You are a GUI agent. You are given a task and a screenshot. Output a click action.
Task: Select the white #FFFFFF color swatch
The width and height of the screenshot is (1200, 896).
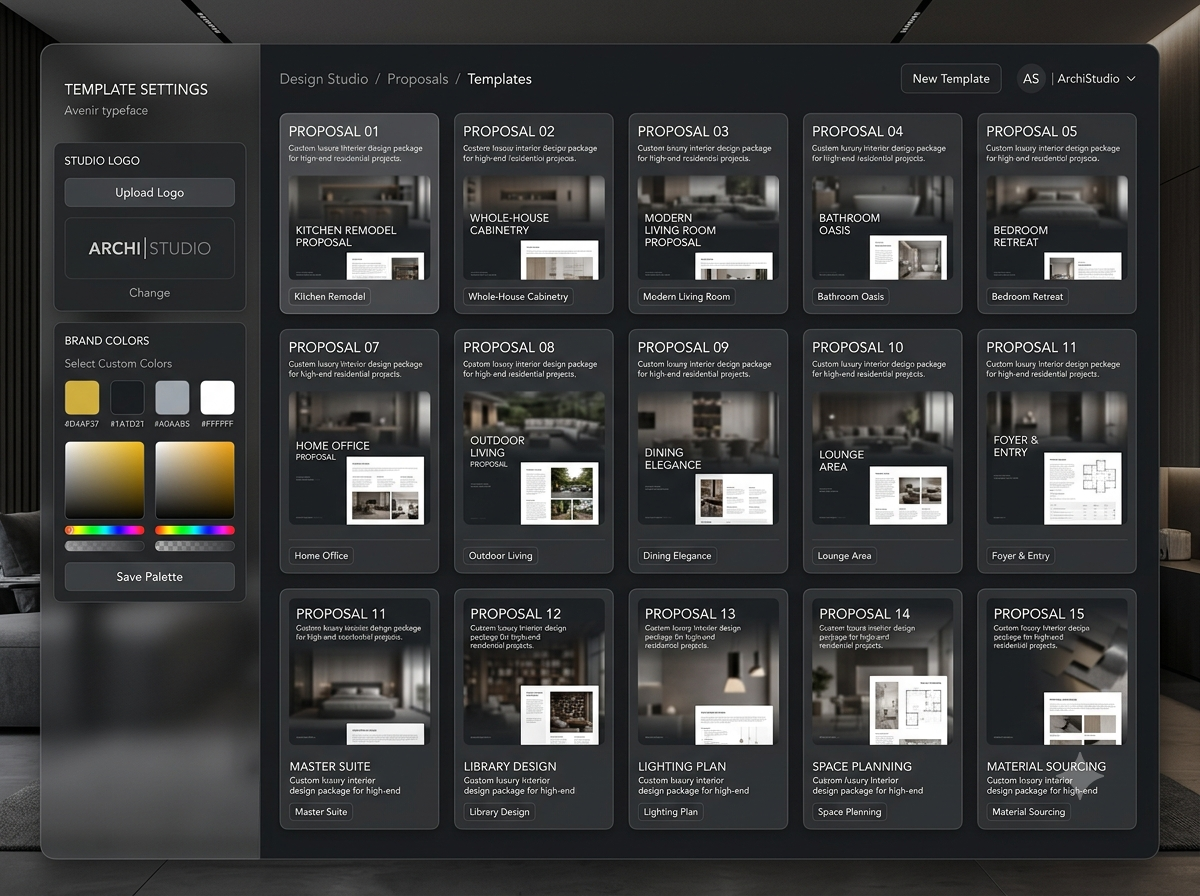217,397
